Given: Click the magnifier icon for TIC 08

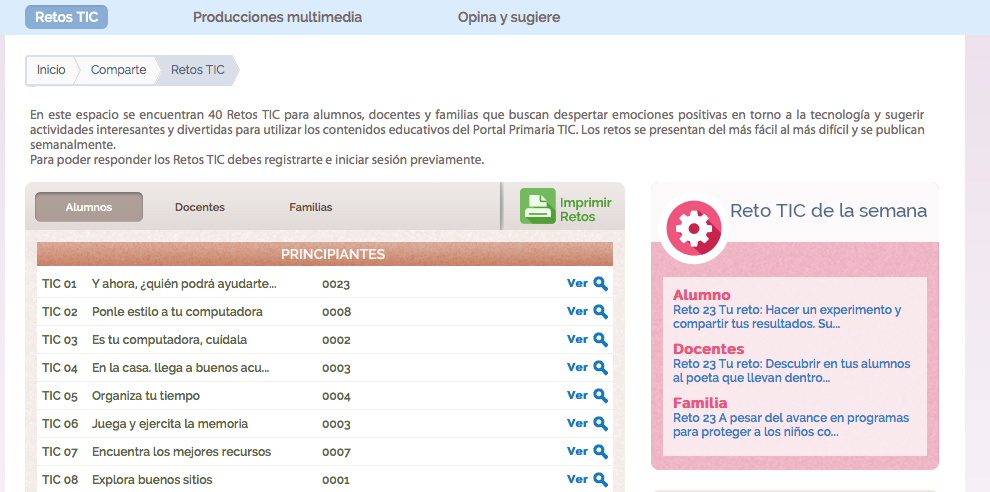Looking at the screenshot, I should click(x=601, y=479).
